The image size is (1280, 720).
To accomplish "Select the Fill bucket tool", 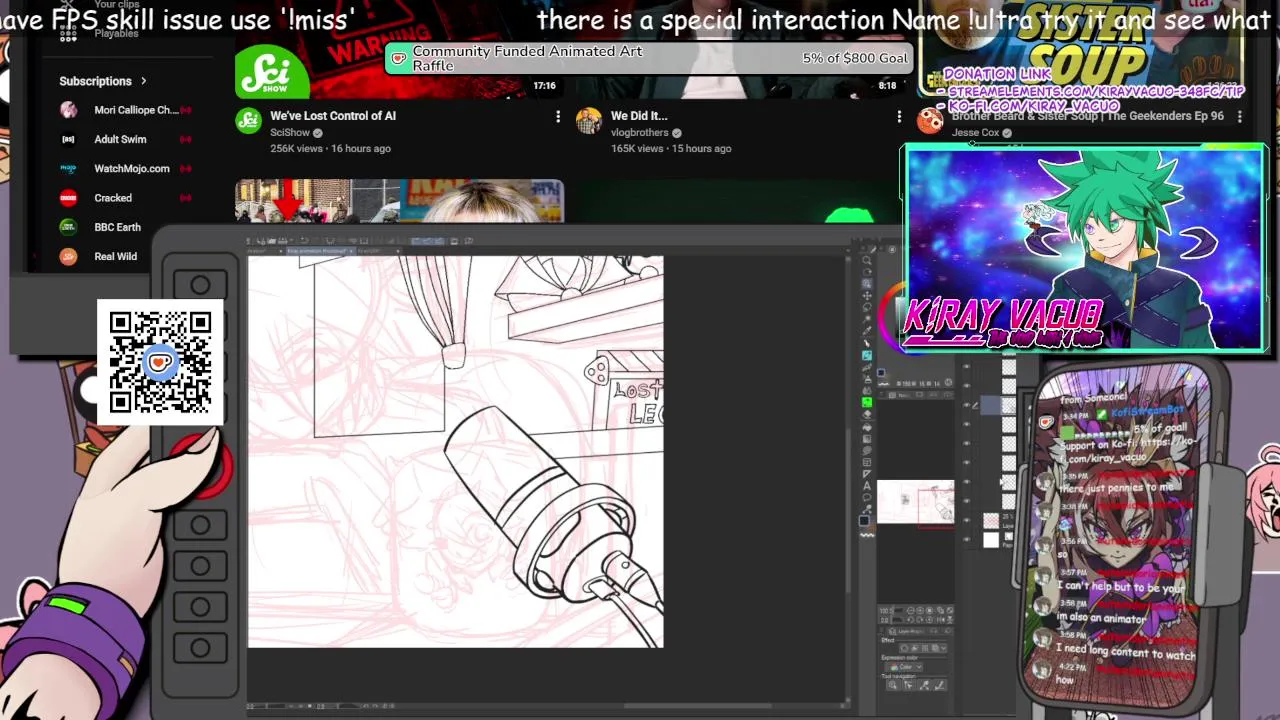I will (867, 427).
